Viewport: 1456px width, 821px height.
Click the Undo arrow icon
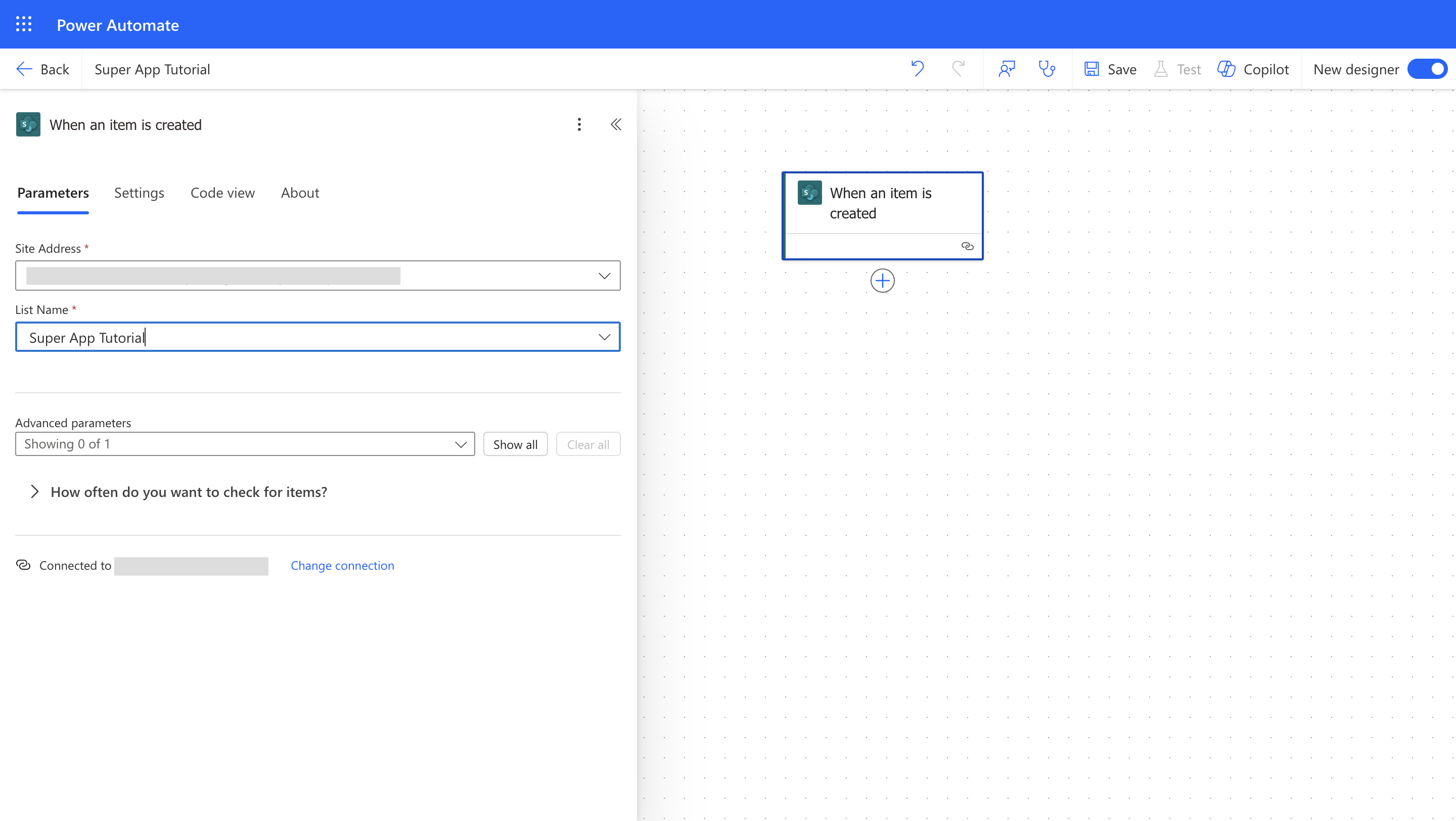[x=918, y=69]
